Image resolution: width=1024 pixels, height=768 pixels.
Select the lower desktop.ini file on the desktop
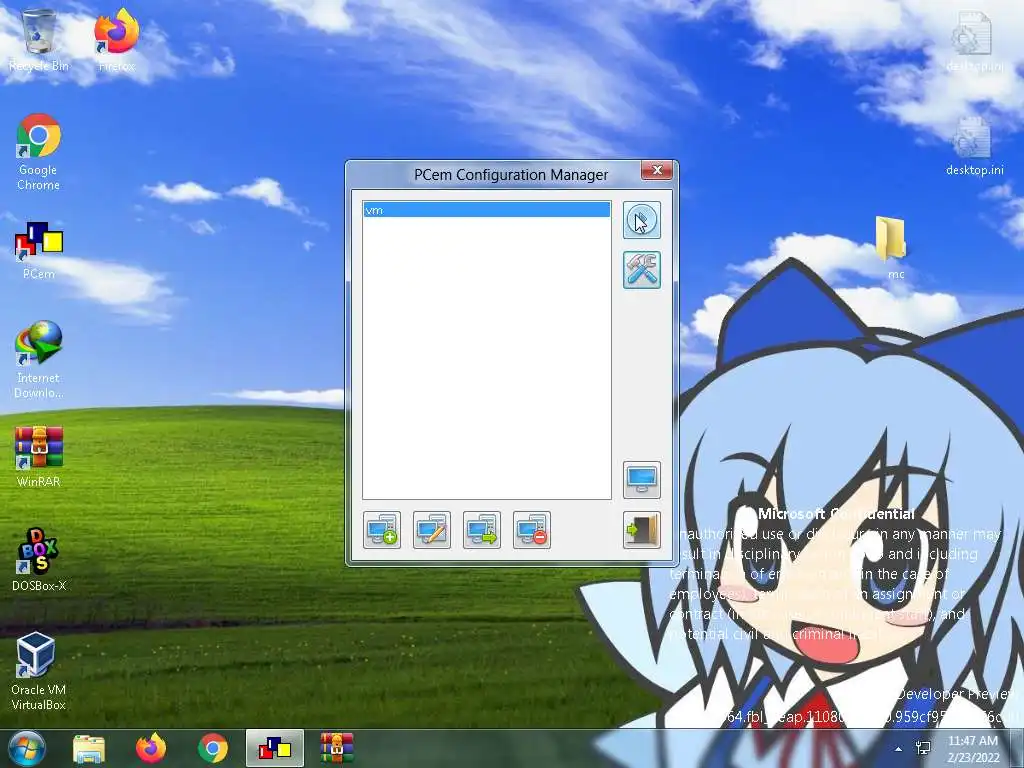[x=974, y=146]
